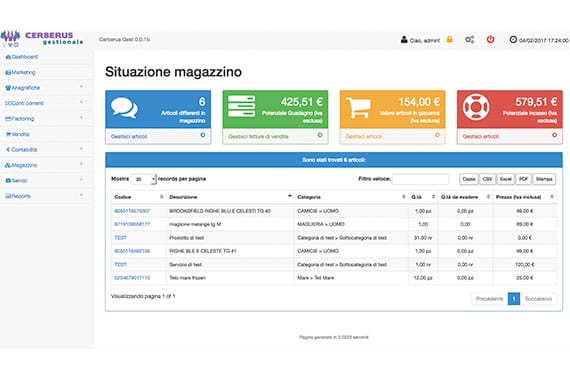
Task: Expand the Magazzino sidebar submenu arrow
Action: coord(81,164)
